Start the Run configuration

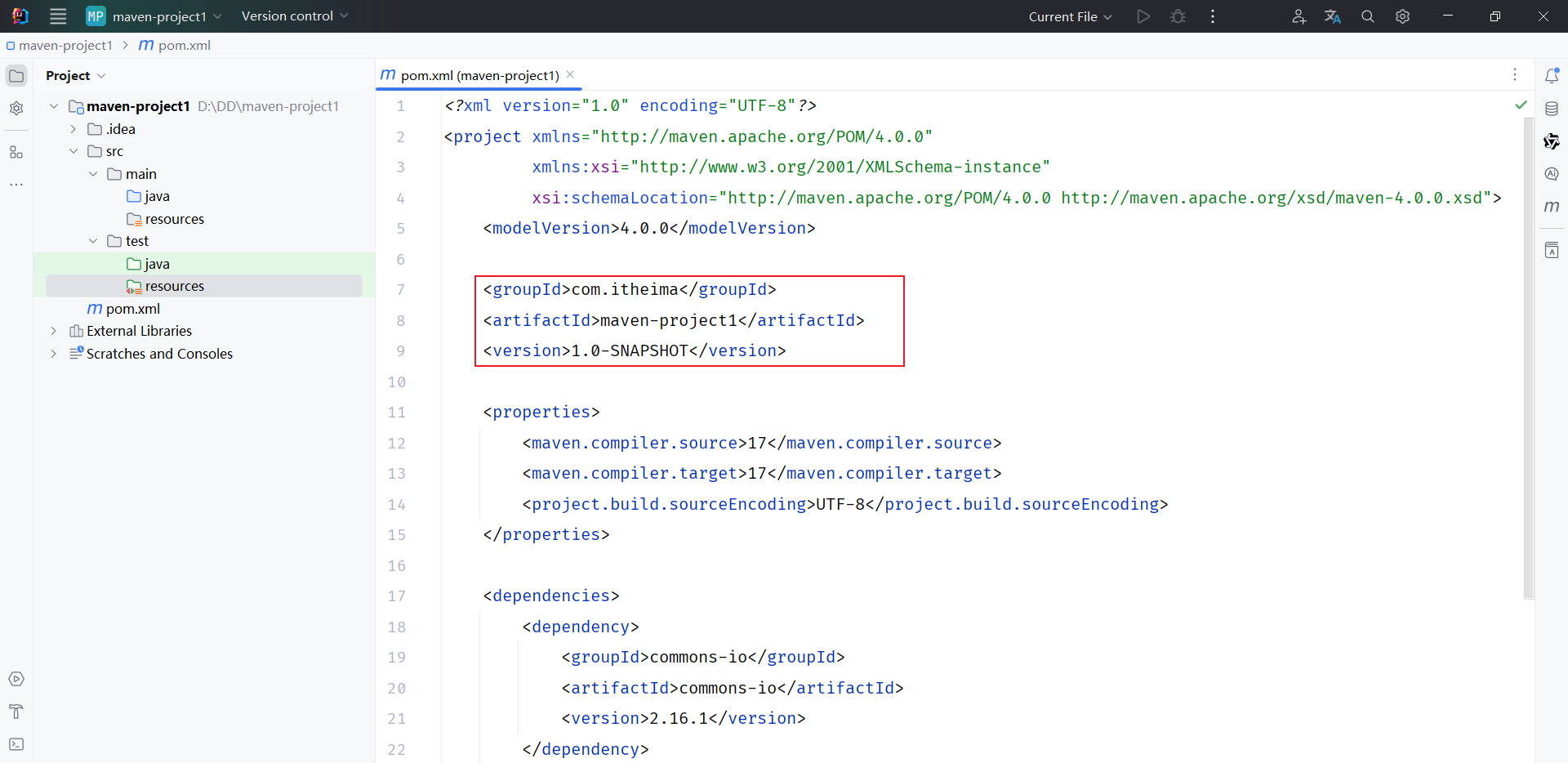pos(1143,16)
